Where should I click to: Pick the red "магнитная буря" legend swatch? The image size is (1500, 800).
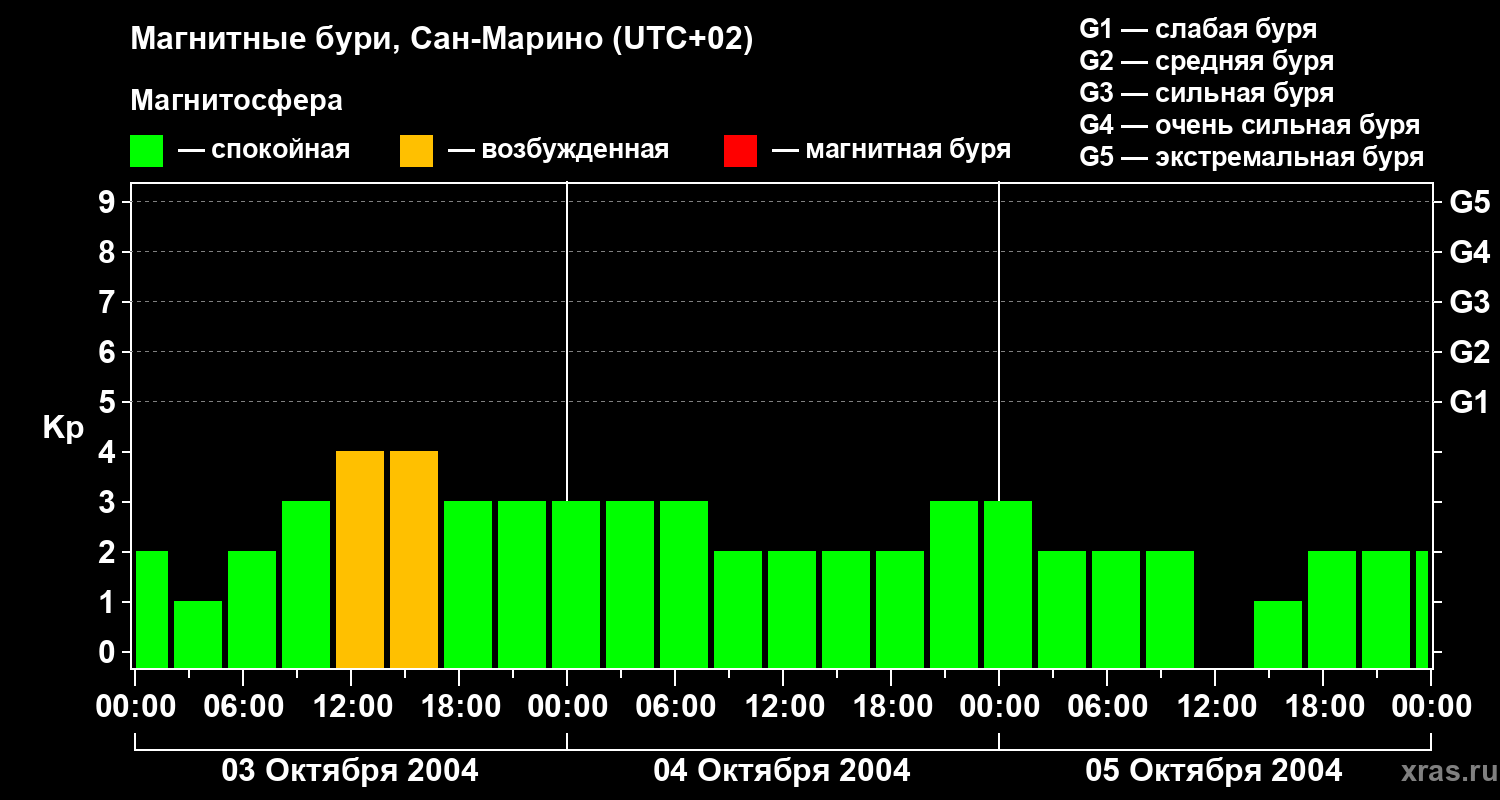740,151
